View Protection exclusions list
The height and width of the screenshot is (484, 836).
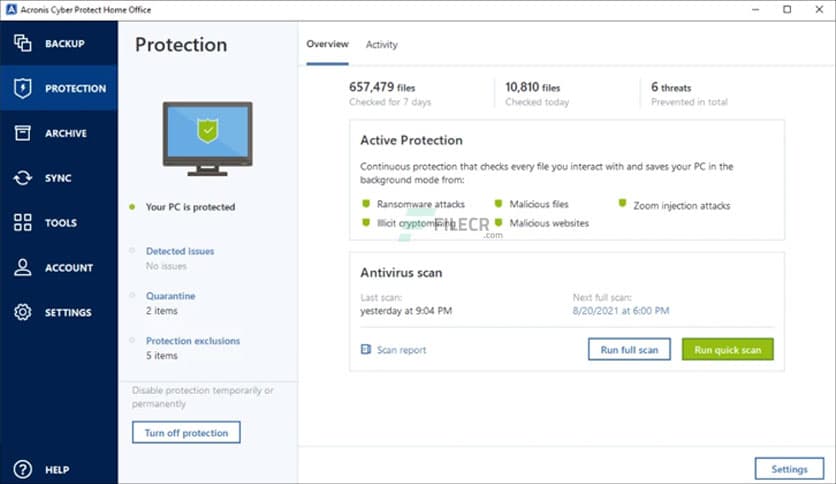pos(193,341)
